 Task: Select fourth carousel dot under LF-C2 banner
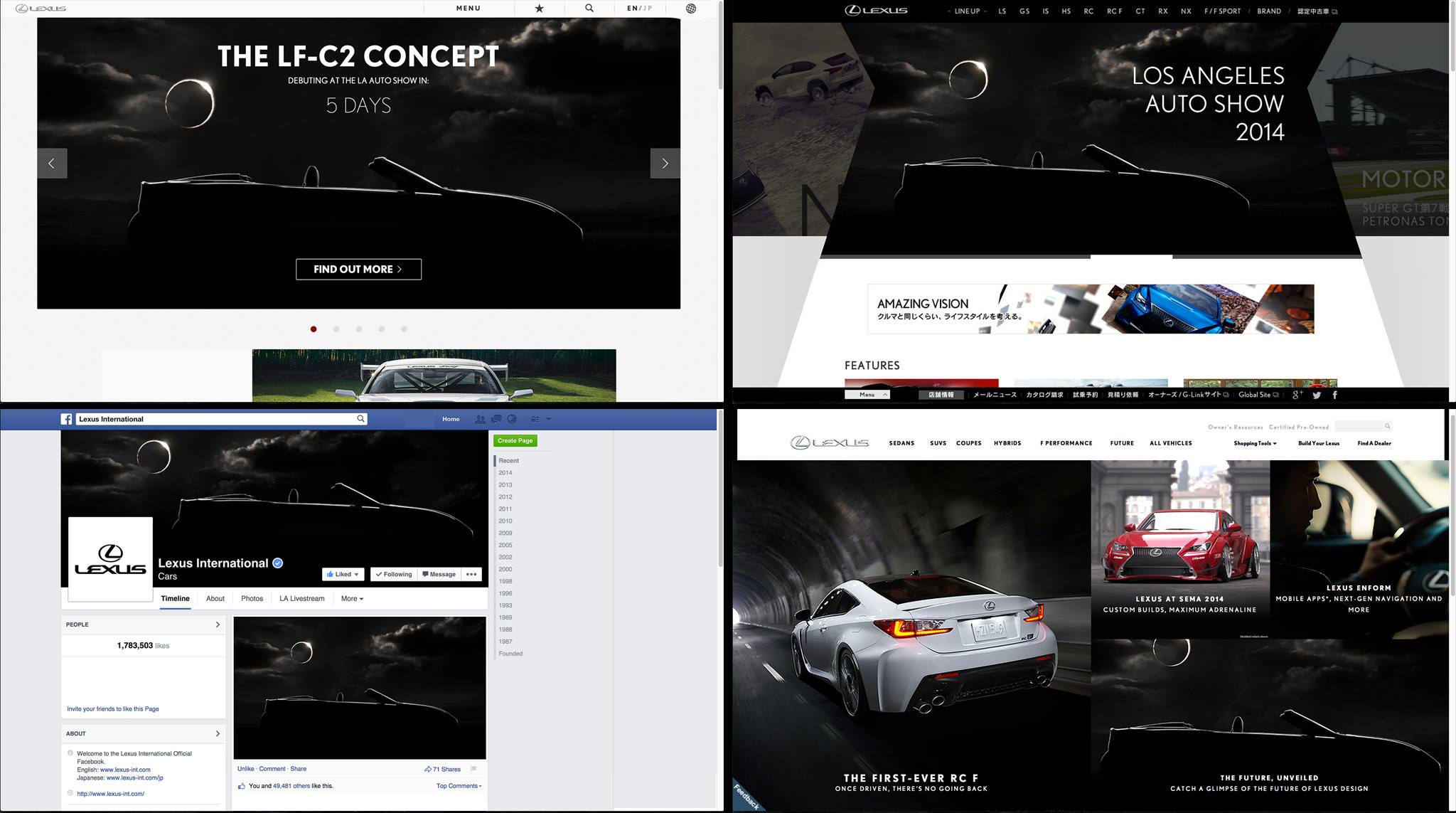382,329
